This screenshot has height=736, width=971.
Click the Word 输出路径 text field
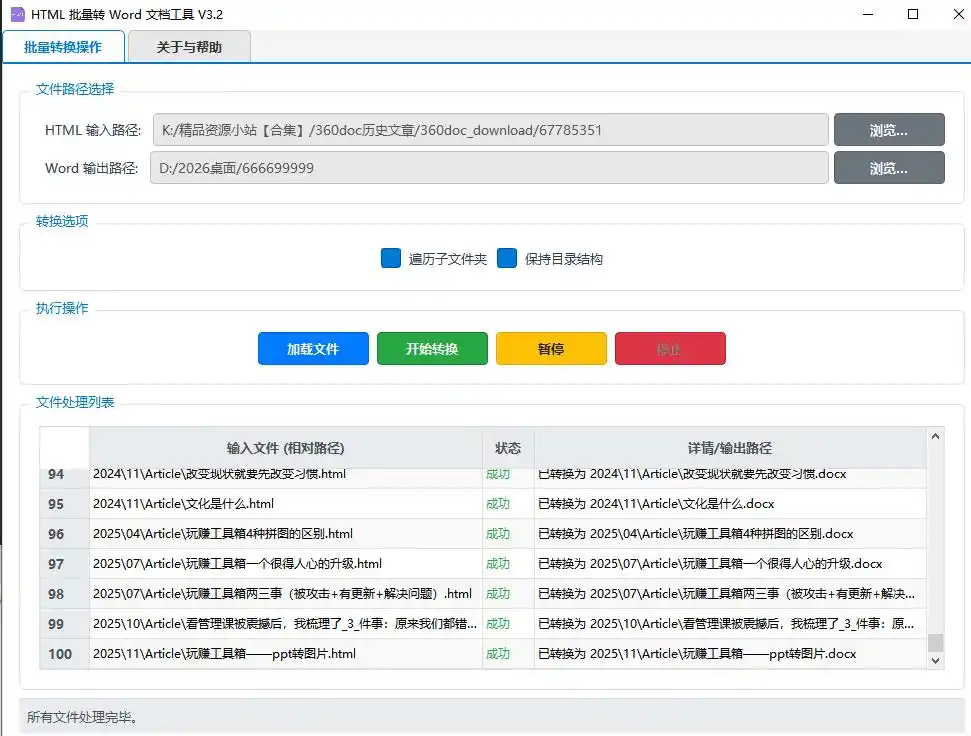pos(490,168)
